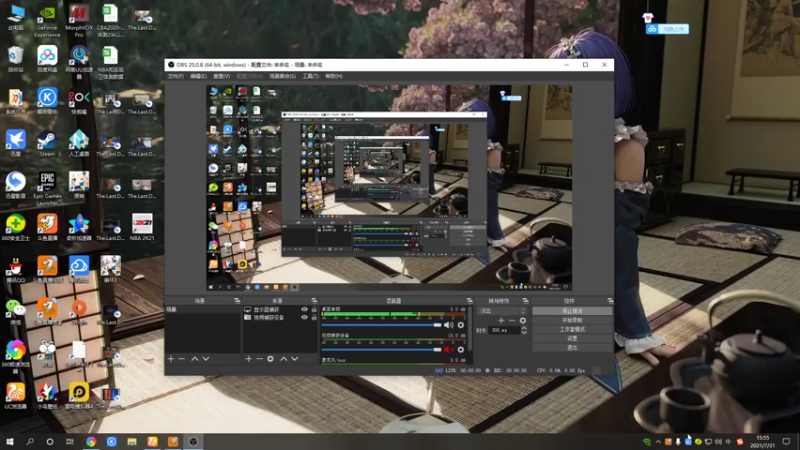Decrease transition duration with the down arrow
This screenshot has width=800, height=450.
point(524,333)
